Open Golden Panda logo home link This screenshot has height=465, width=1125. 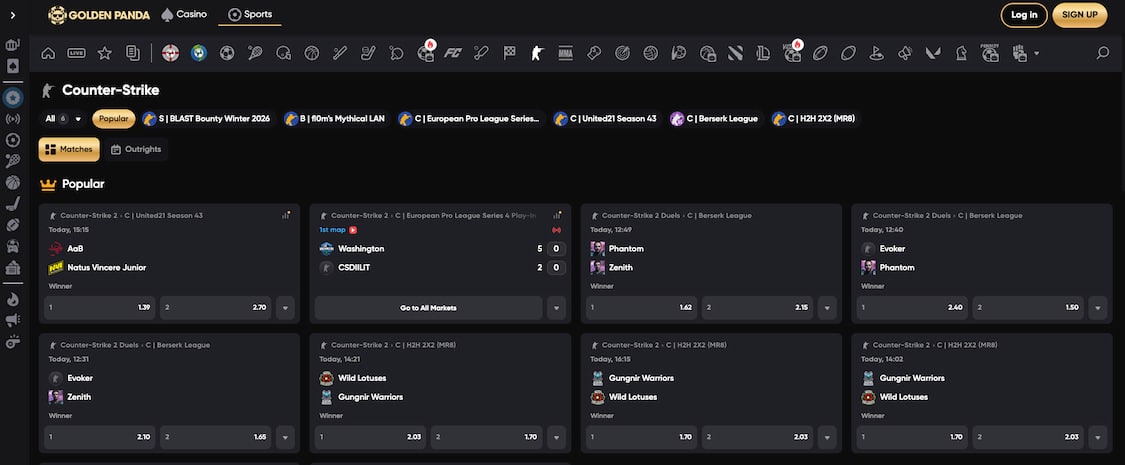click(x=99, y=15)
